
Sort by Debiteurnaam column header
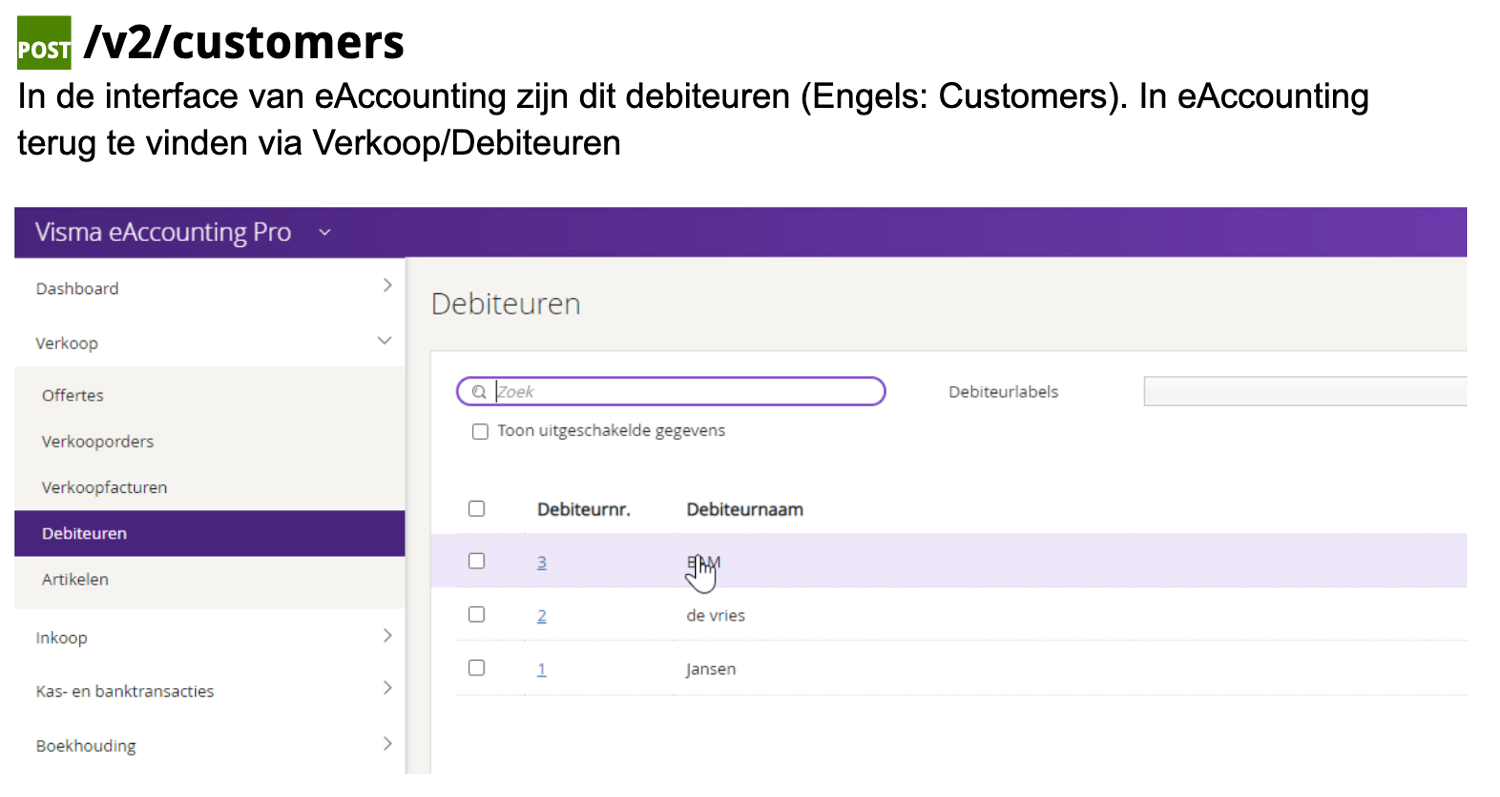[x=745, y=510]
